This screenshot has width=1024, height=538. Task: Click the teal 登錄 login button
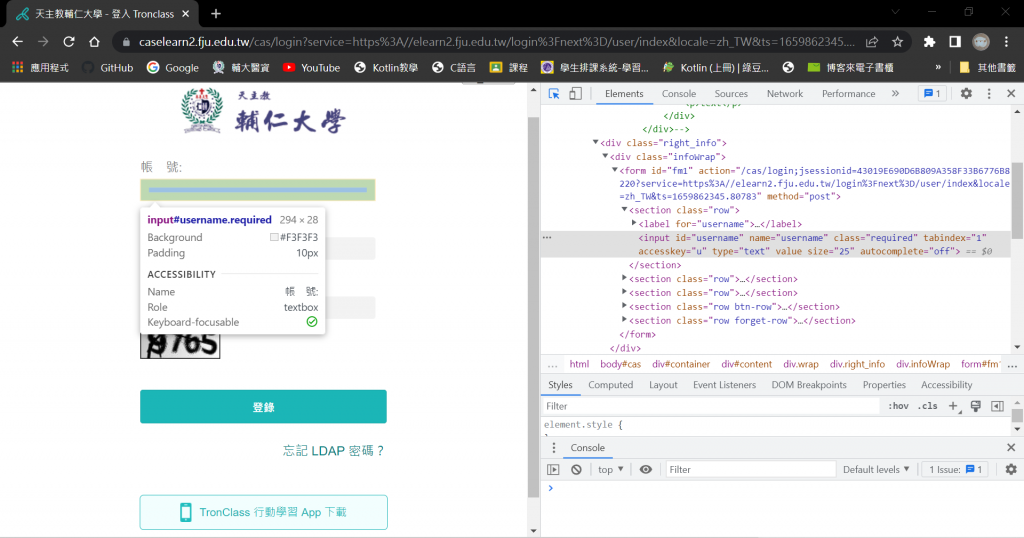click(x=263, y=407)
